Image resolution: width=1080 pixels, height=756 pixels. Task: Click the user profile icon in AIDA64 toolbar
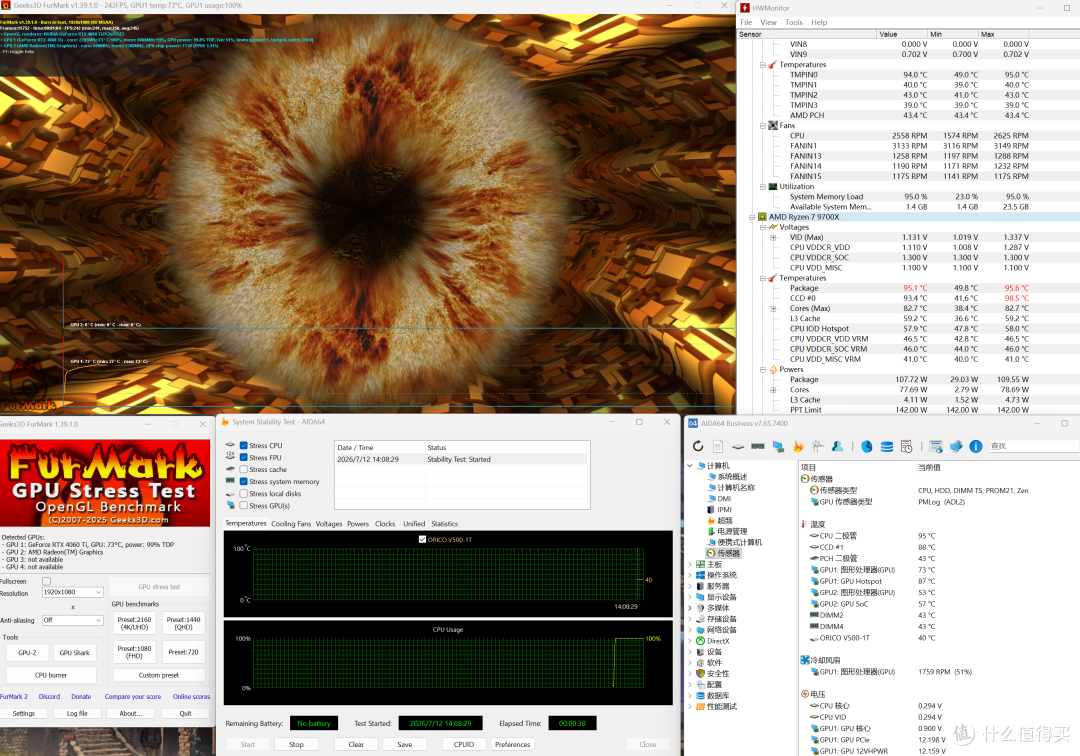coord(838,446)
